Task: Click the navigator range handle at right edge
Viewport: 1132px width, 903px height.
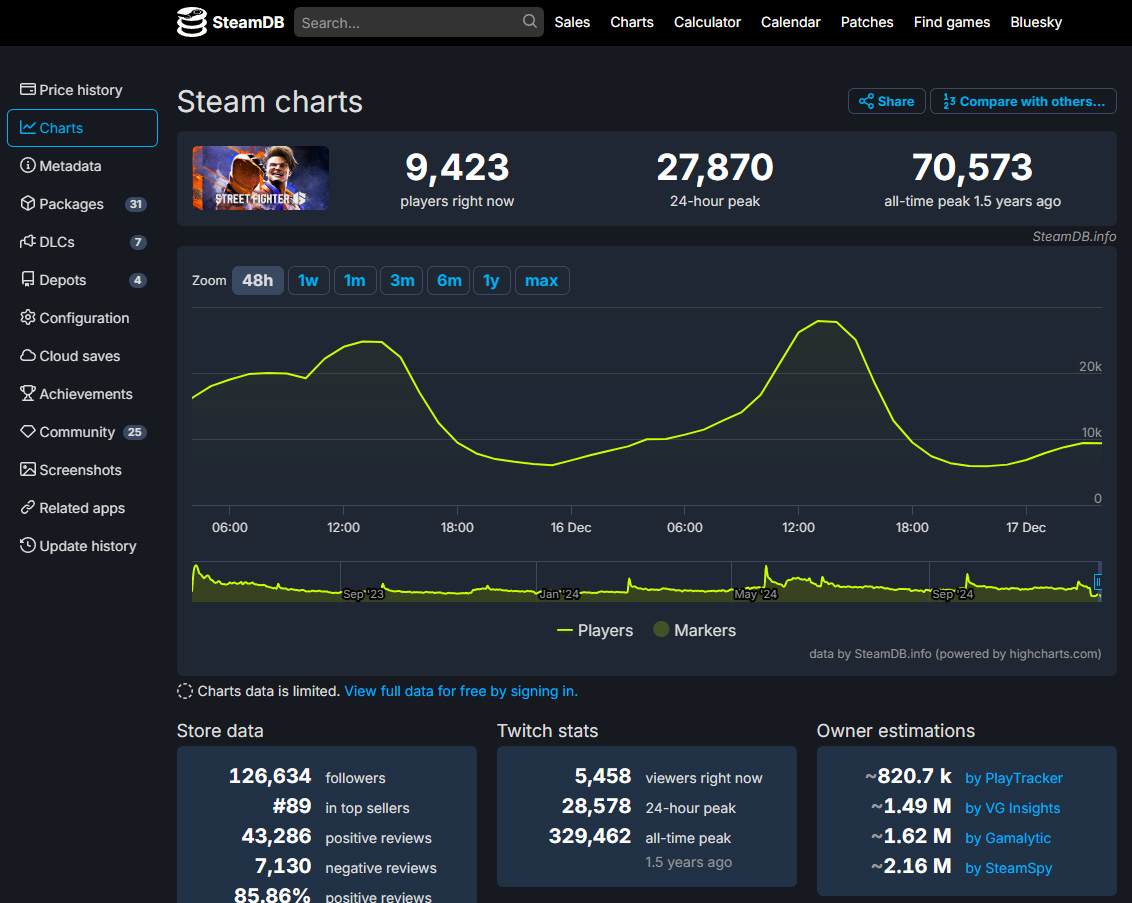Action: [1098, 582]
